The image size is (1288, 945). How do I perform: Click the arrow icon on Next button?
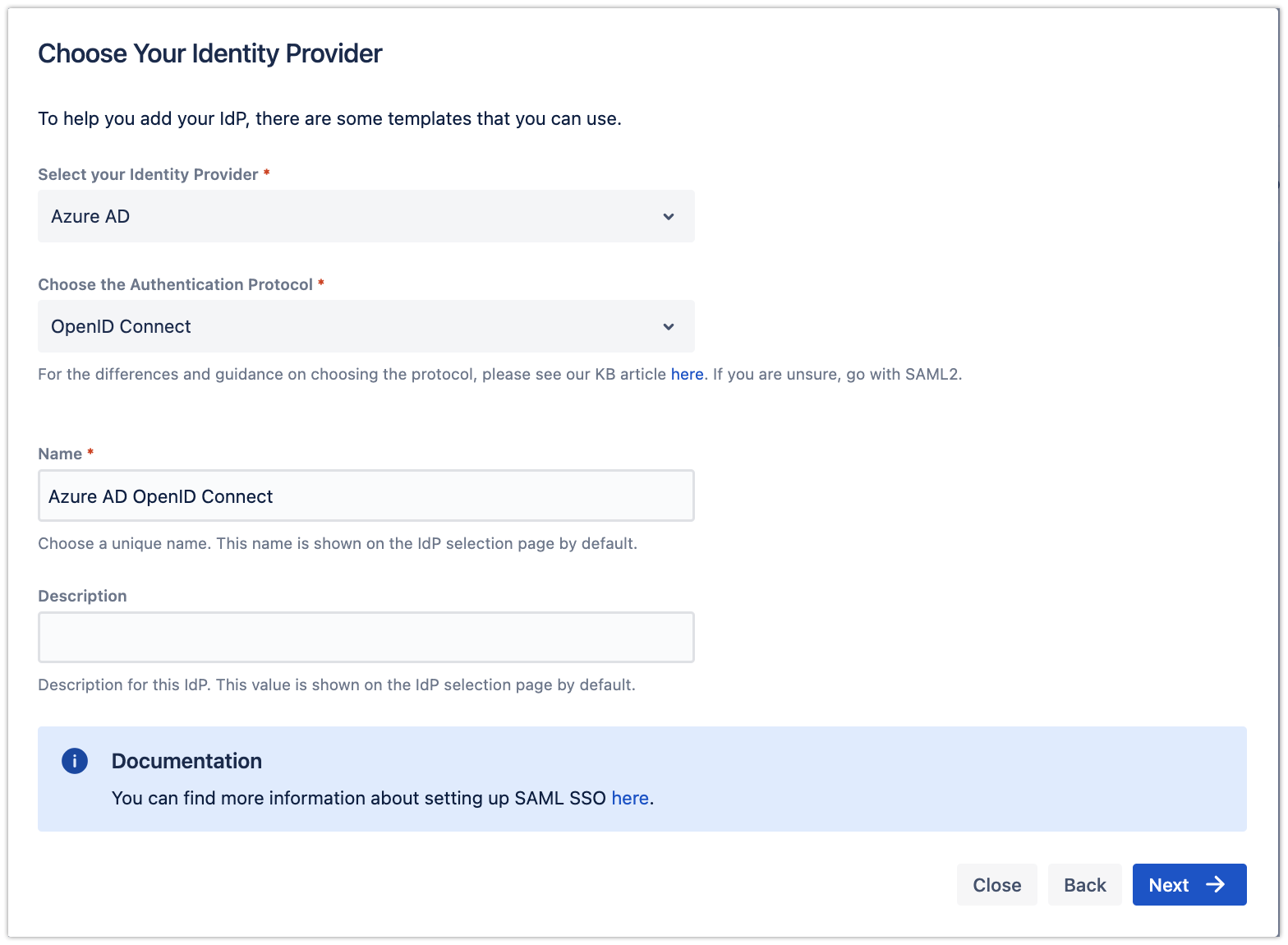coord(1215,884)
